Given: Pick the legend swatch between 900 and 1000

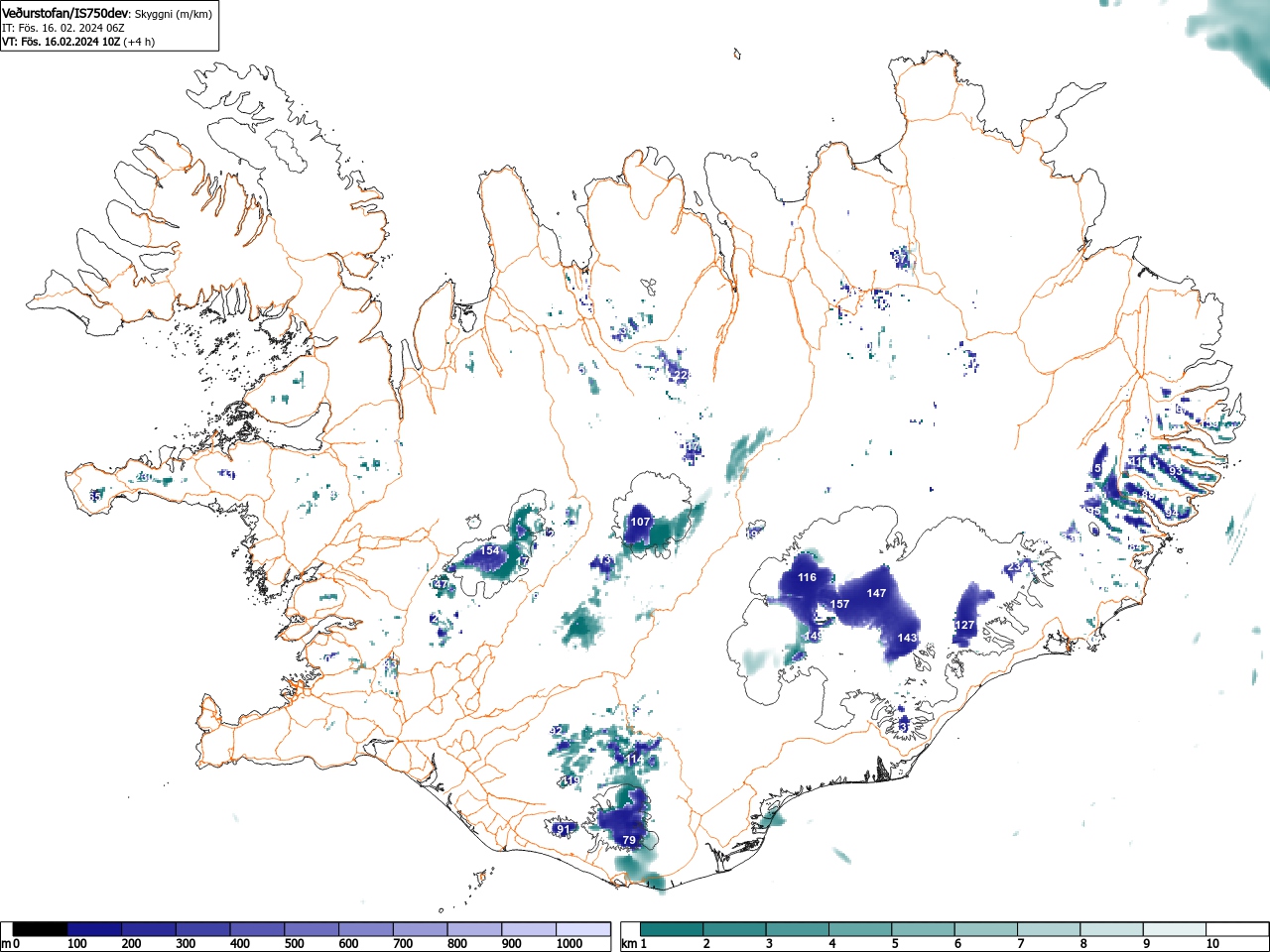Looking at the screenshot, I should coord(529,929).
